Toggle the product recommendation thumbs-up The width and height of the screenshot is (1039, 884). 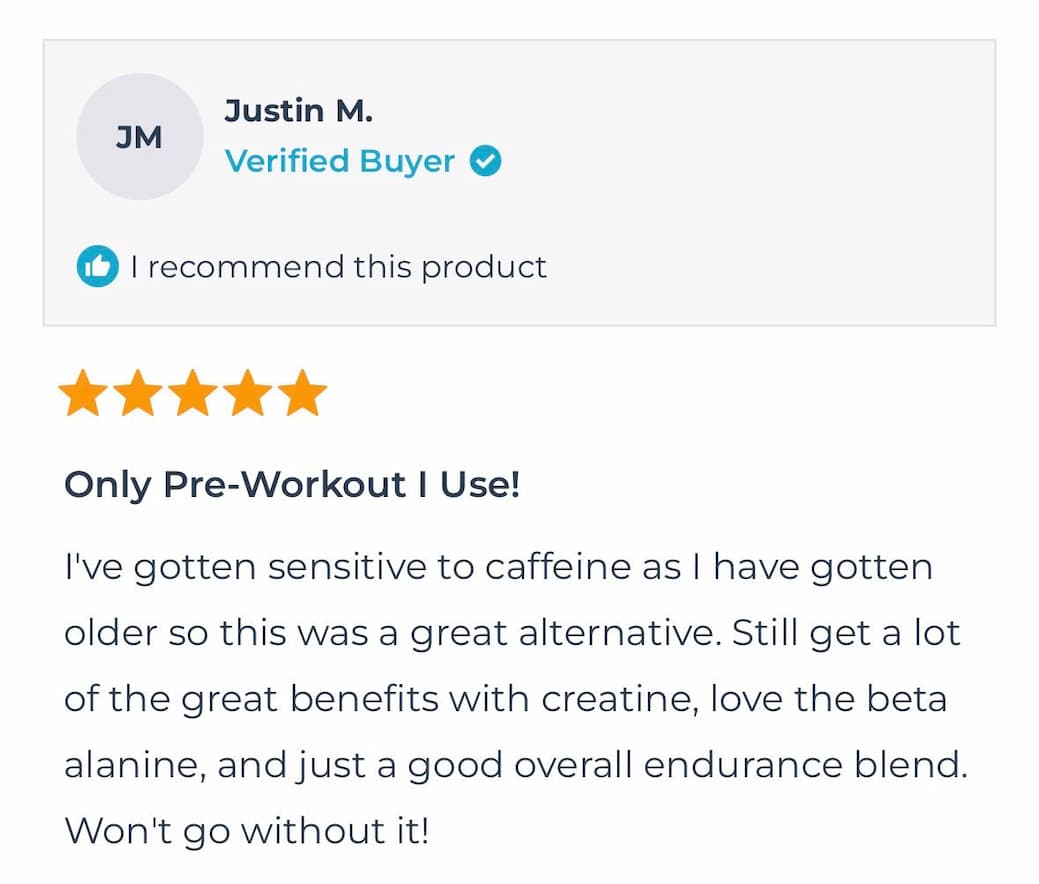[x=98, y=267]
